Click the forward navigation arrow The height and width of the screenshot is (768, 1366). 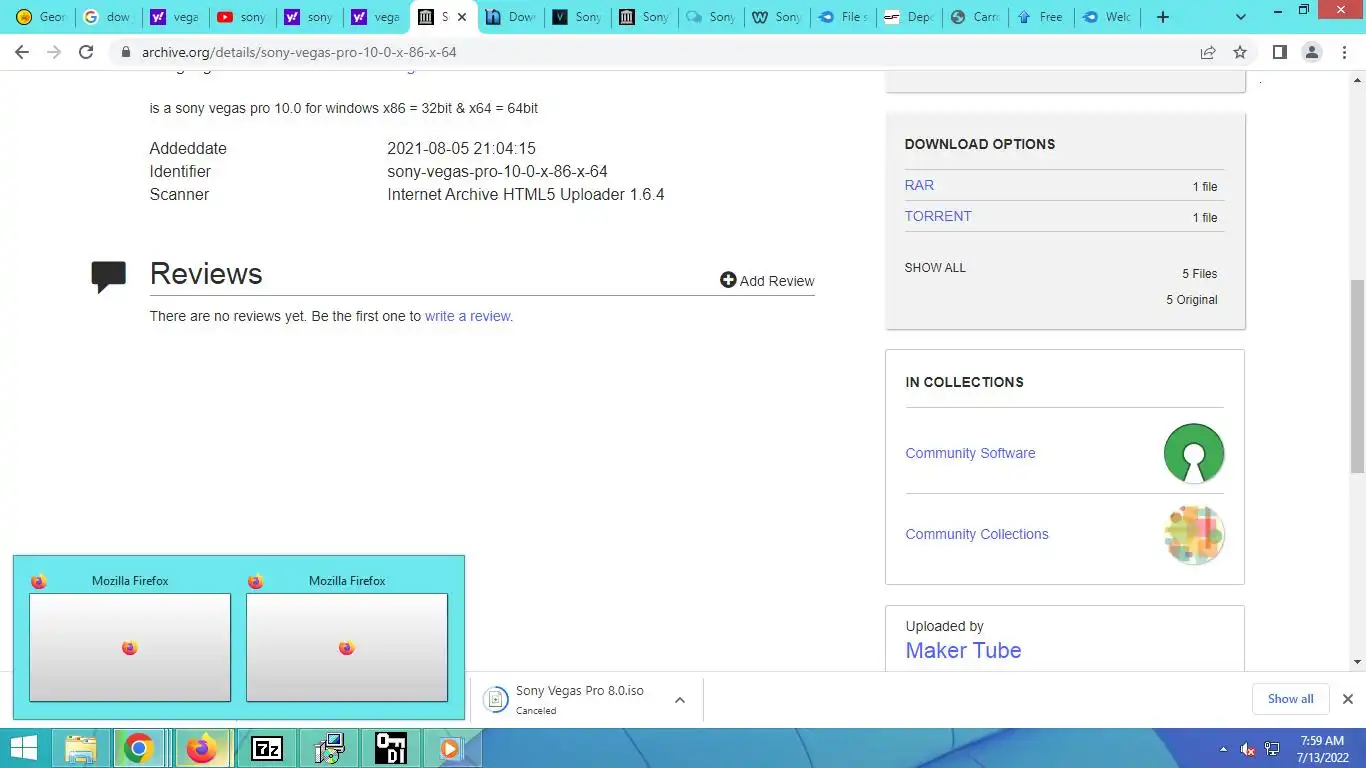point(54,52)
